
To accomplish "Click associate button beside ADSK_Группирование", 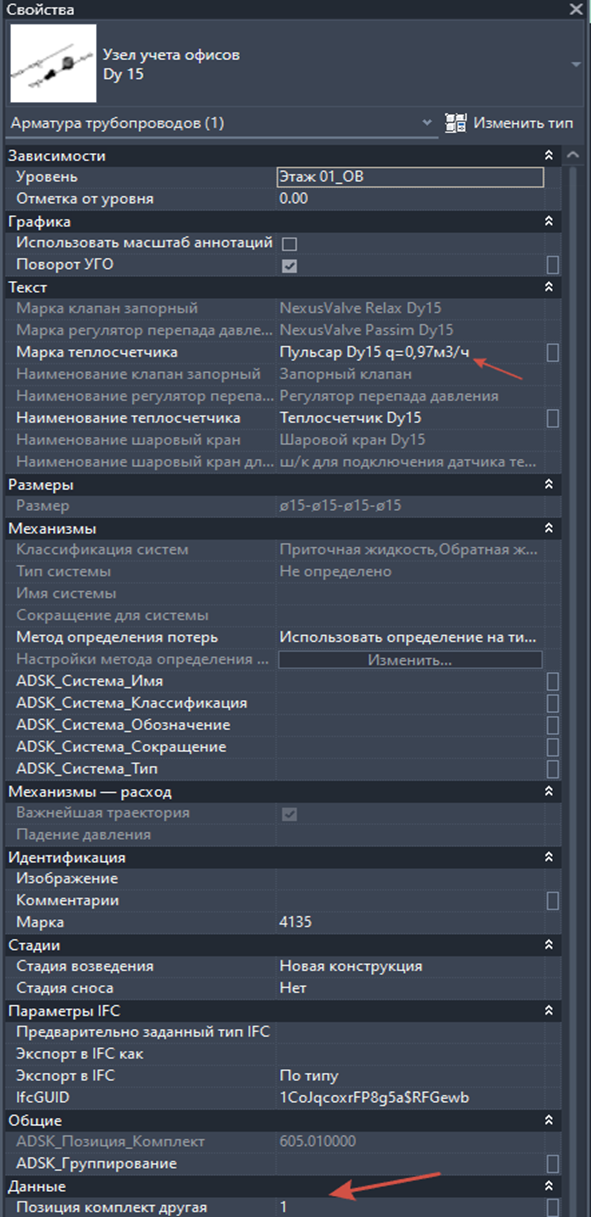I will (552, 1164).
